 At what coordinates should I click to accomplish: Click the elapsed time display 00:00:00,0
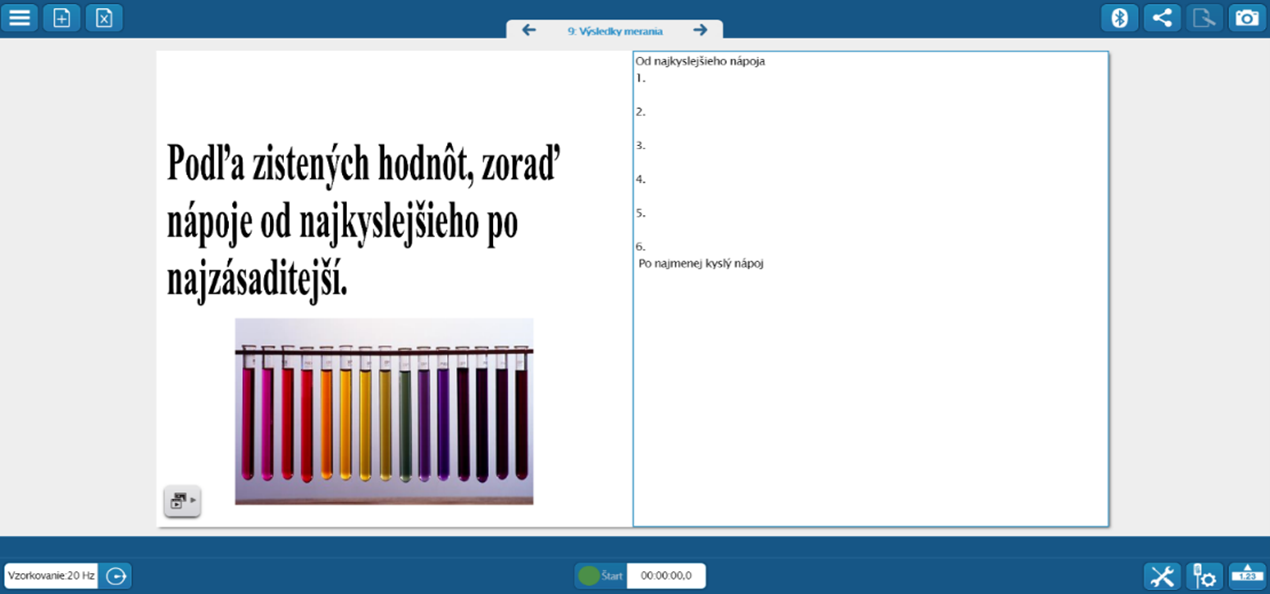pyautogui.click(x=666, y=576)
